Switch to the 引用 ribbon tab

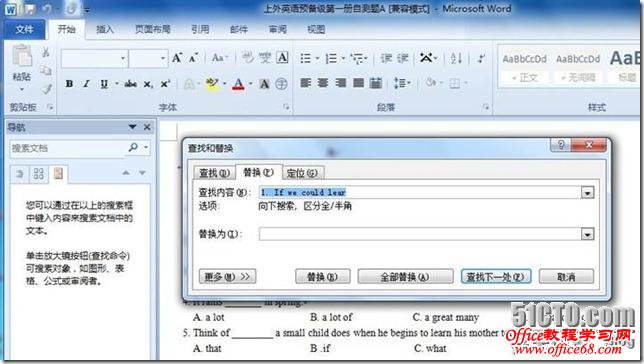coord(200,30)
